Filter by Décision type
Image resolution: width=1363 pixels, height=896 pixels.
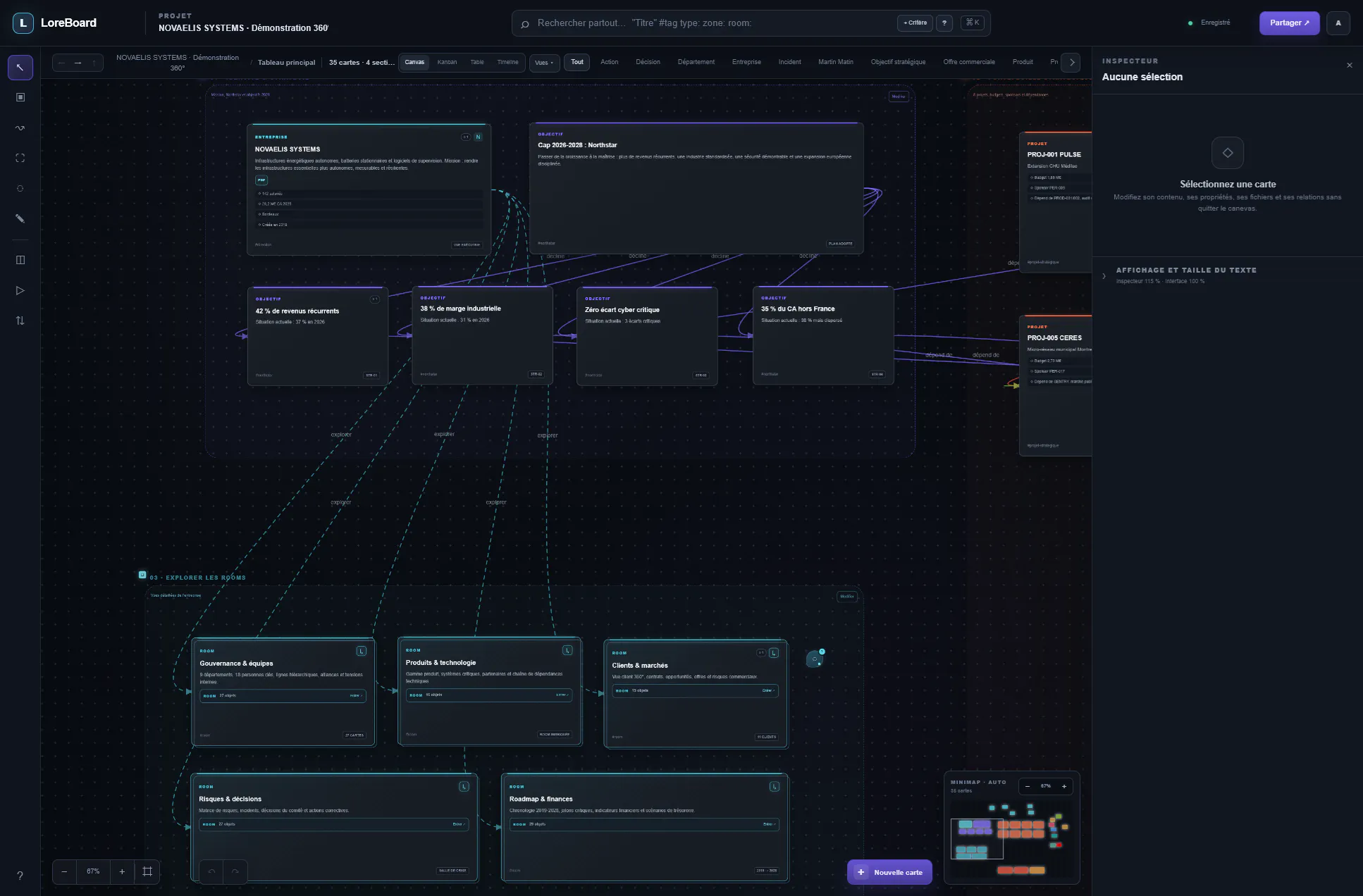pyautogui.click(x=648, y=63)
